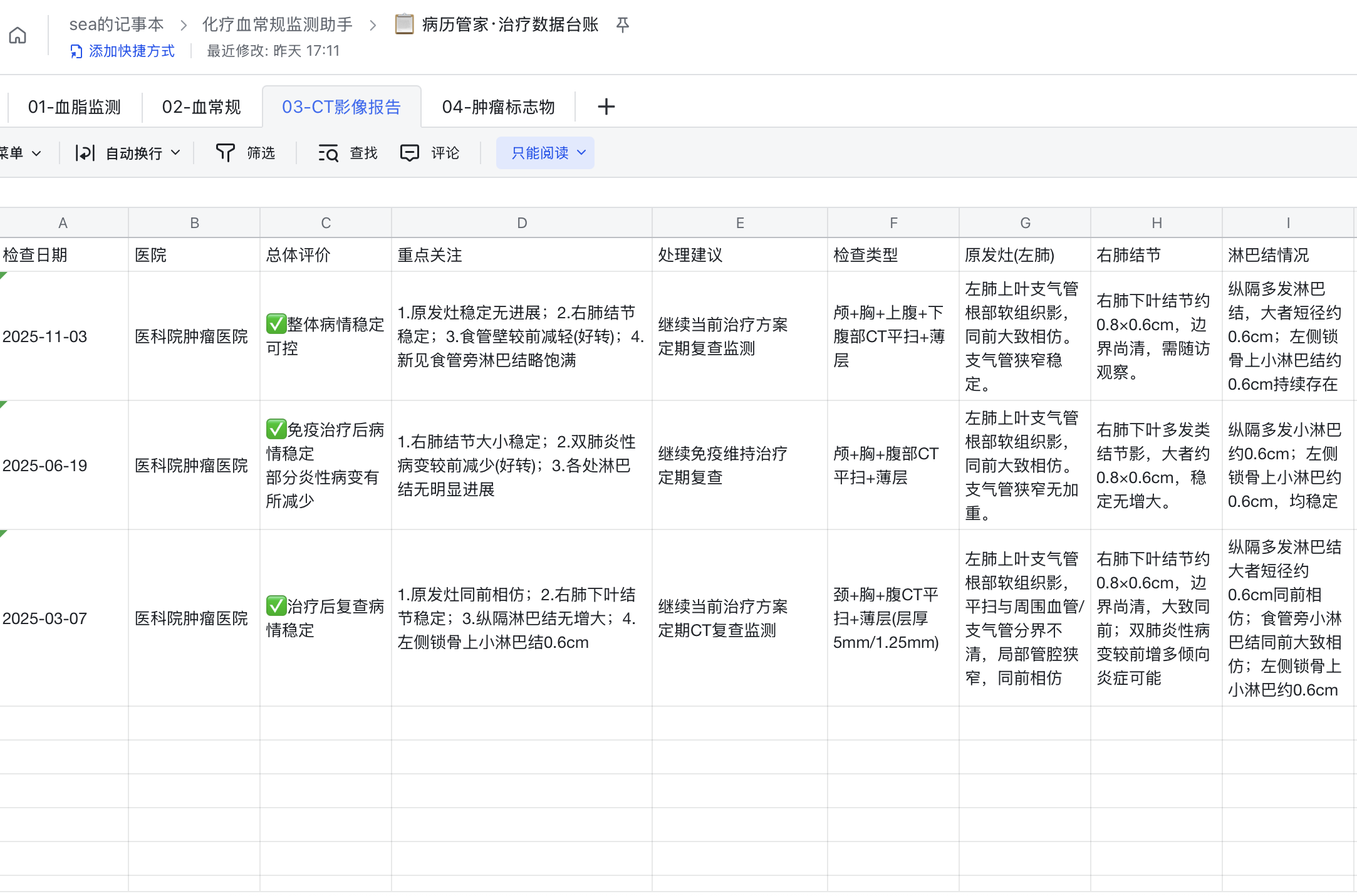Click the auto-wrap icon
Viewport: 1357px width, 896px height.
[85, 153]
